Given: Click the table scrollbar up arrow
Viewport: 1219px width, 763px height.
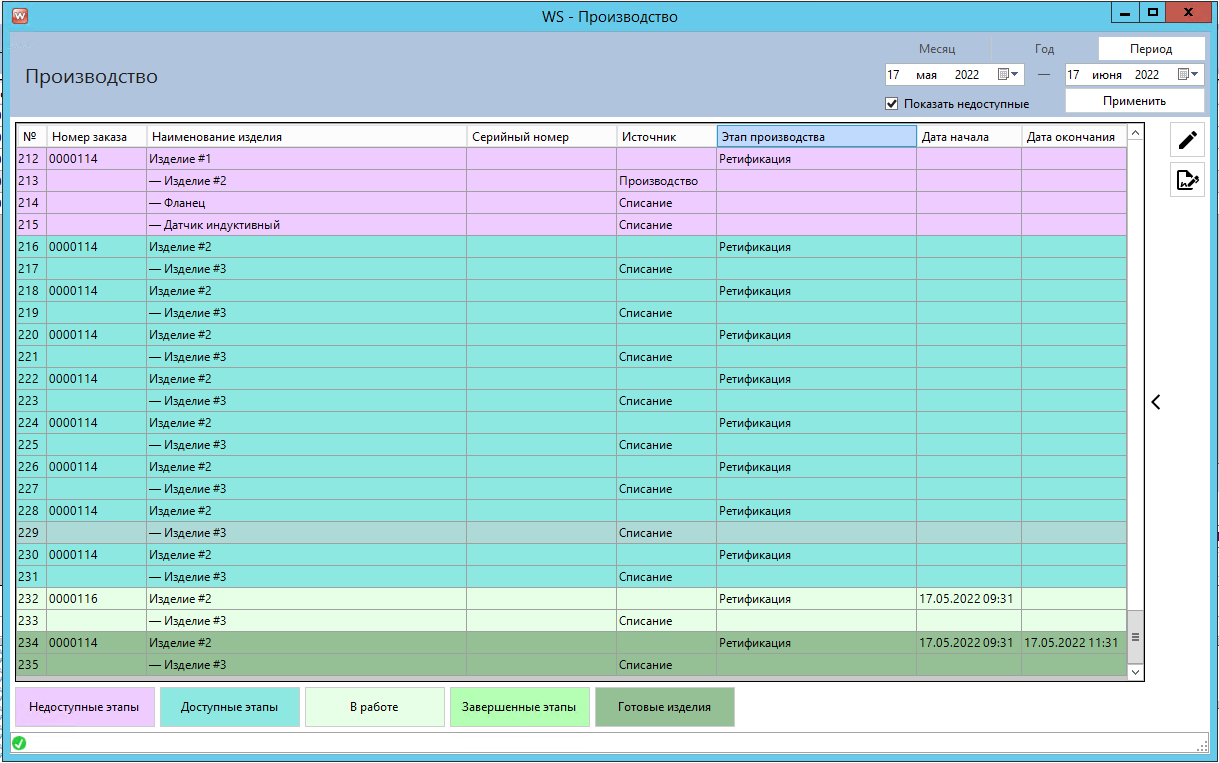Looking at the screenshot, I should [x=1135, y=133].
